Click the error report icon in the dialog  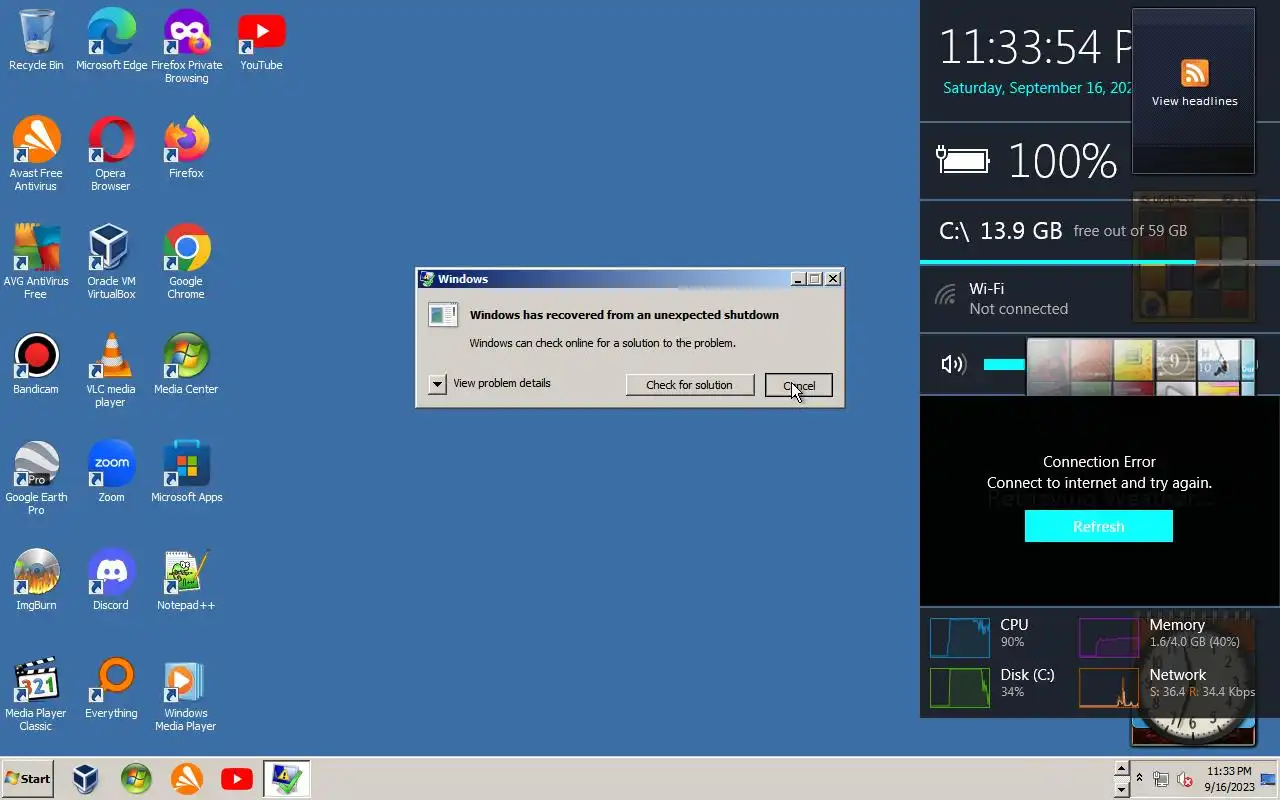click(x=443, y=315)
